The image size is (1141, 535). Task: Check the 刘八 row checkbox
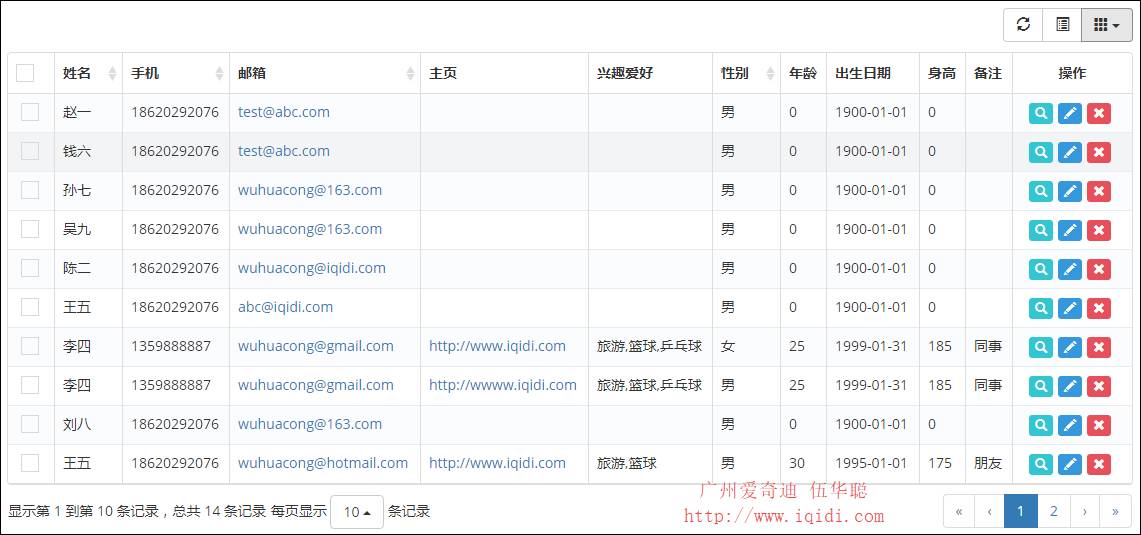30,424
